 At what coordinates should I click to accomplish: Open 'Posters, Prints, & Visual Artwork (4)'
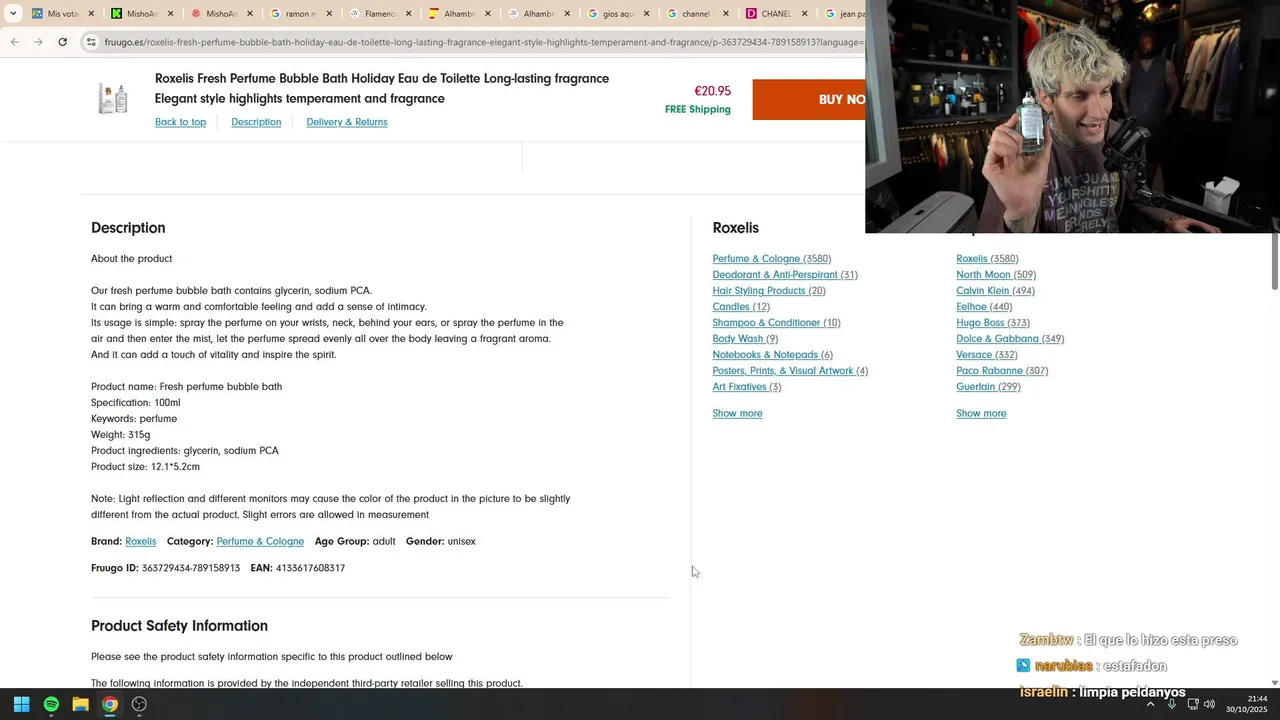[x=790, y=371]
